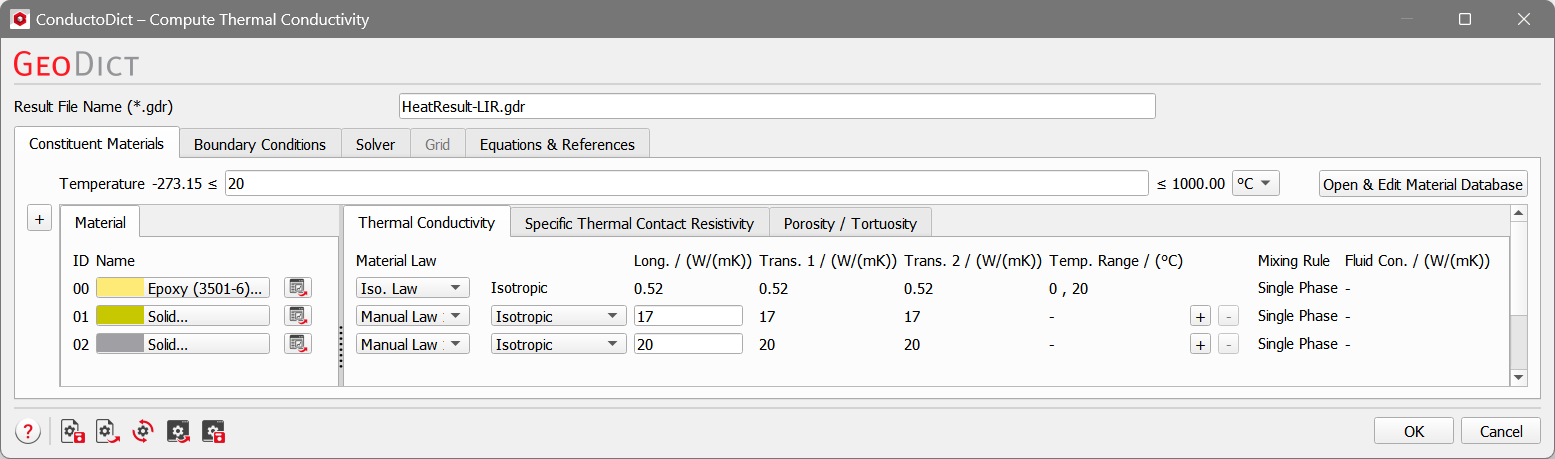Screen dimensions: 1555x459
Task: Open the Grid tab
Action: coord(437,144)
